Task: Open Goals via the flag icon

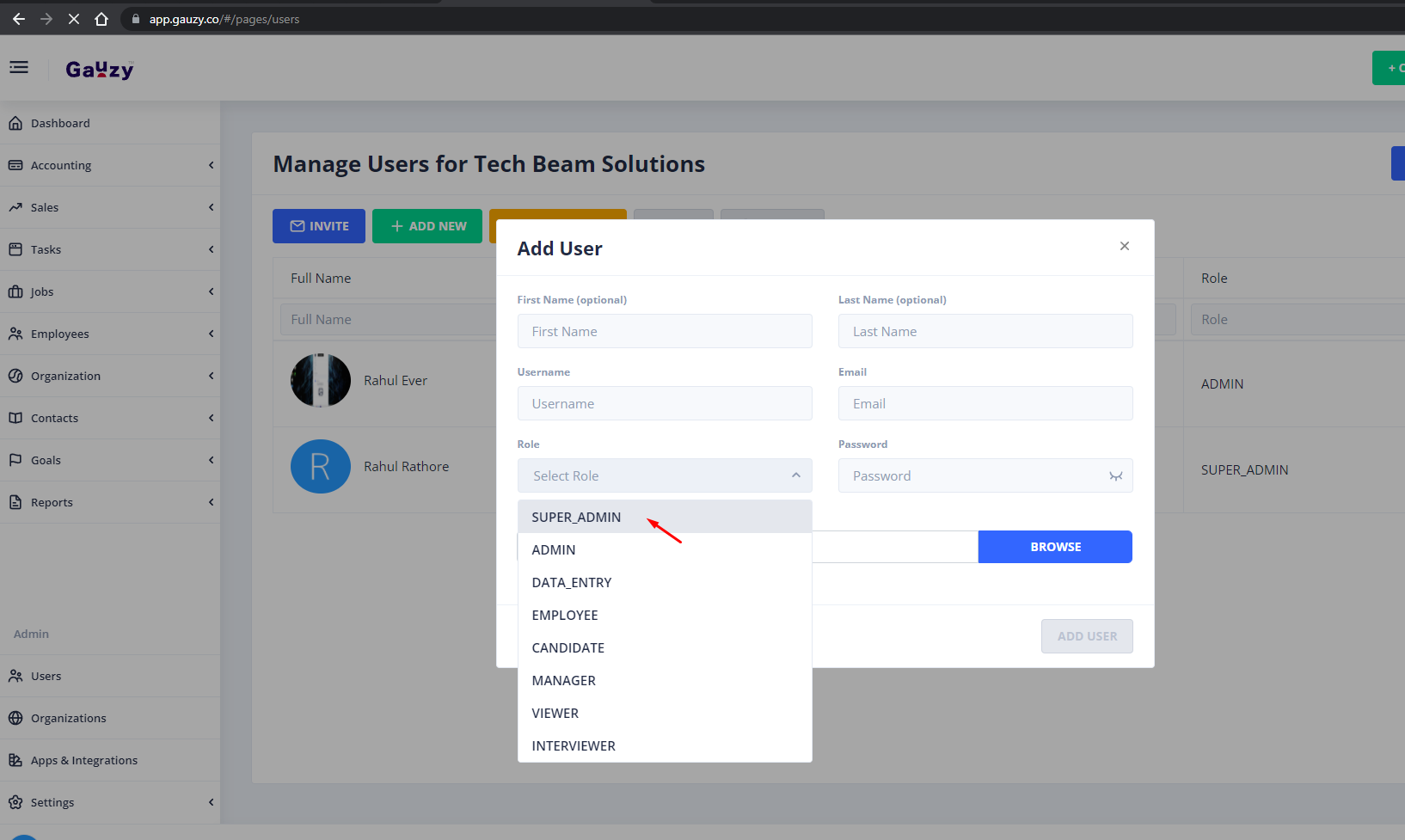Action: (15, 460)
